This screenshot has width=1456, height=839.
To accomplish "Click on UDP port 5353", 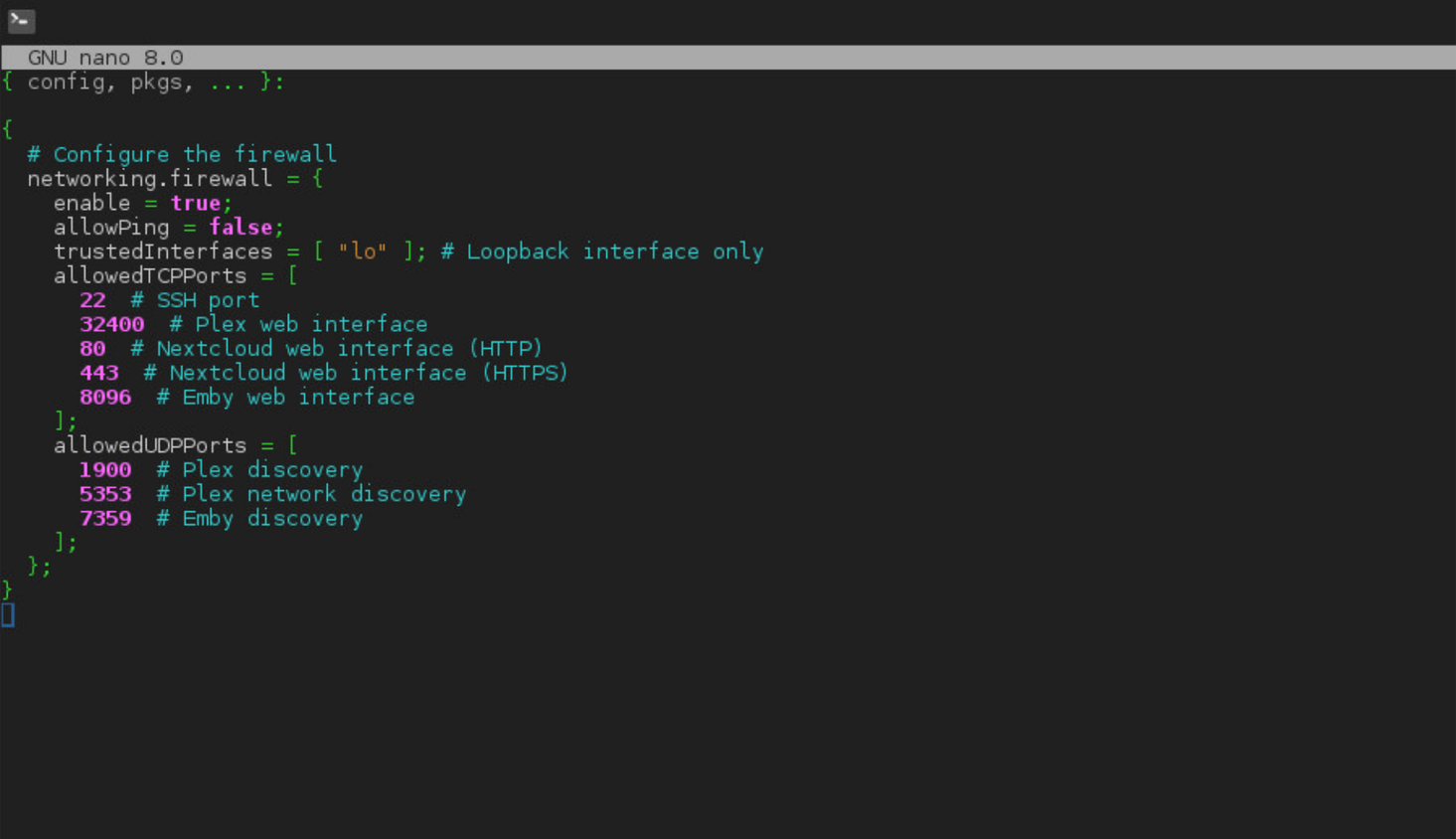I will (x=105, y=494).
